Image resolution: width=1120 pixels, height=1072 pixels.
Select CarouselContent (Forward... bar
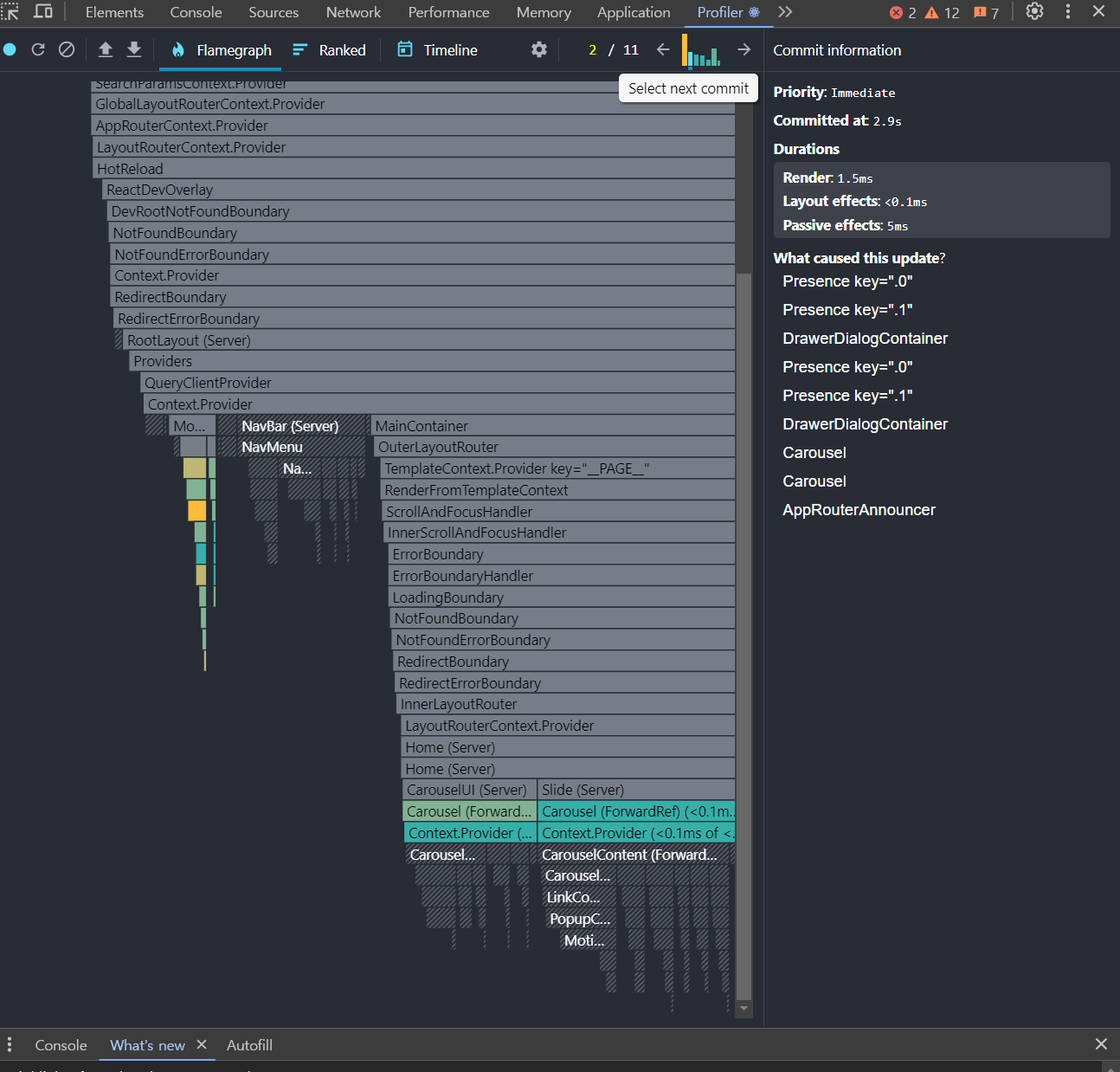pyautogui.click(x=636, y=855)
